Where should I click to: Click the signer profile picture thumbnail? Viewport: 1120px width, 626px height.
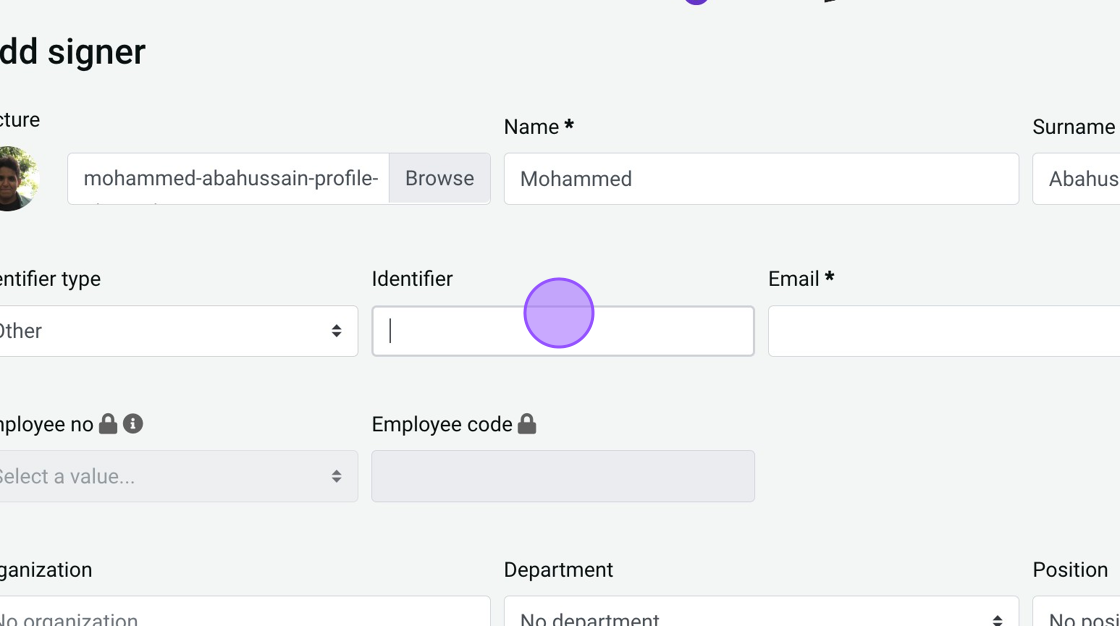click(14, 179)
